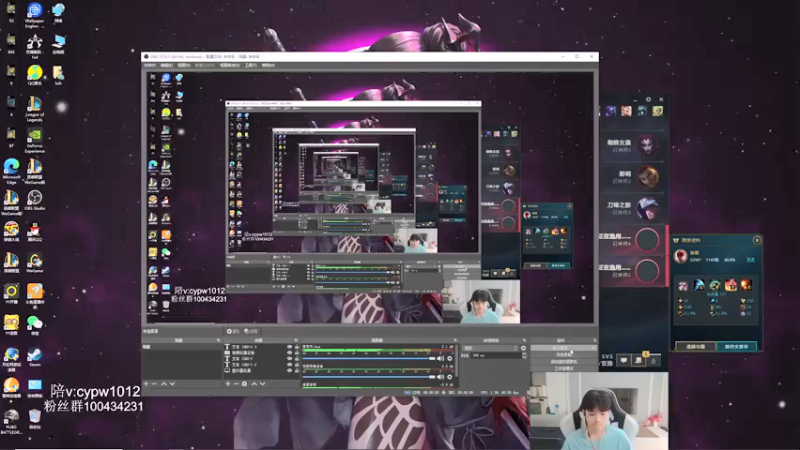
Task: Toggle lock on display capture source
Action: coord(296,370)
